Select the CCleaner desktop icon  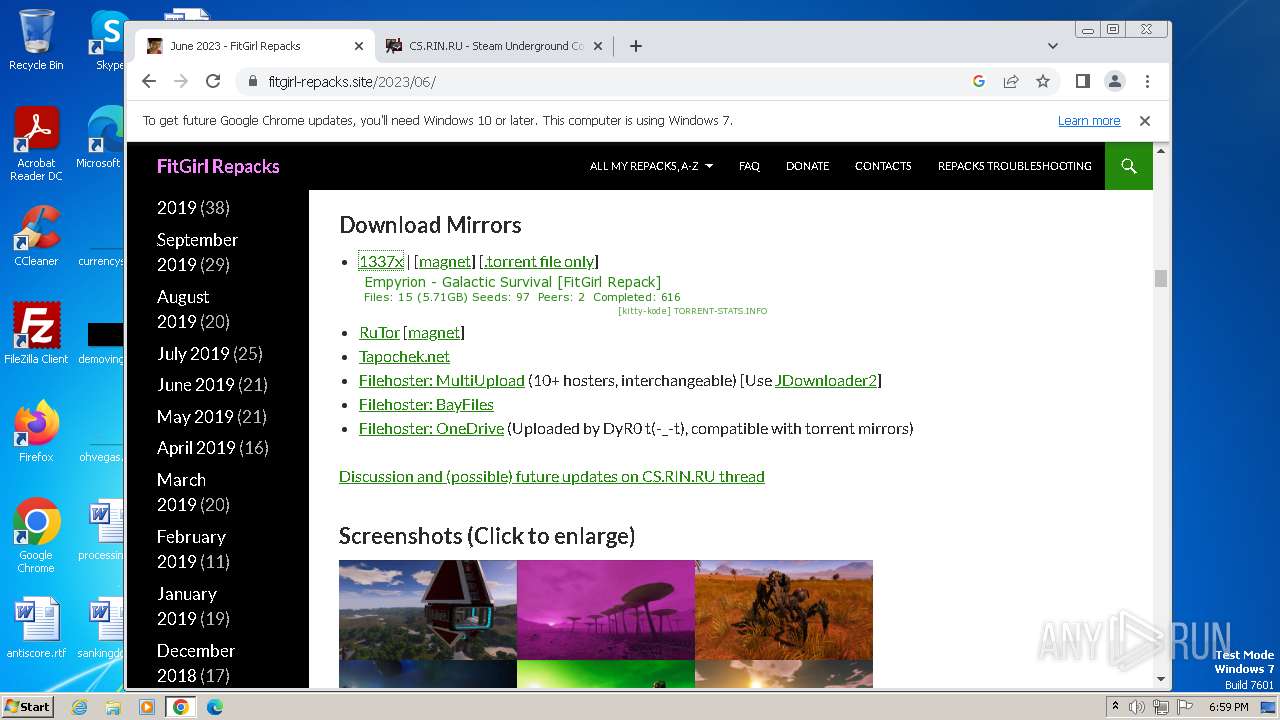pyautogui.click(x=36, y=237)
